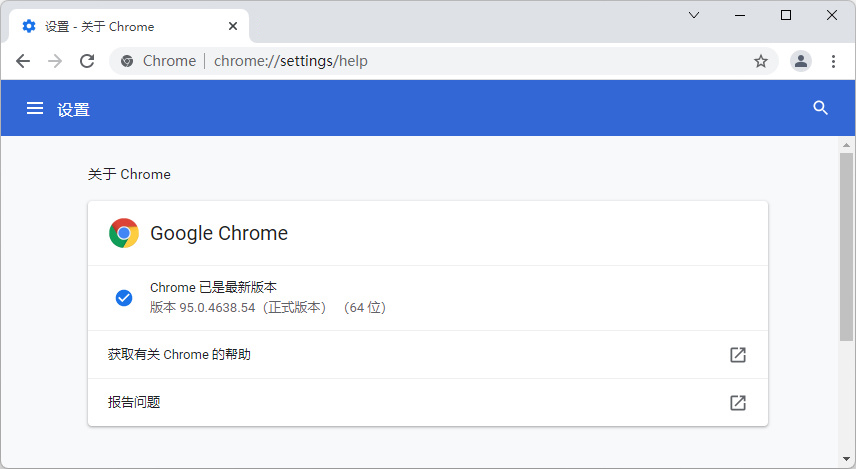Open the 报告问题 row
The width and height of the screenshot is (856, 469).
tap(428, 403)
